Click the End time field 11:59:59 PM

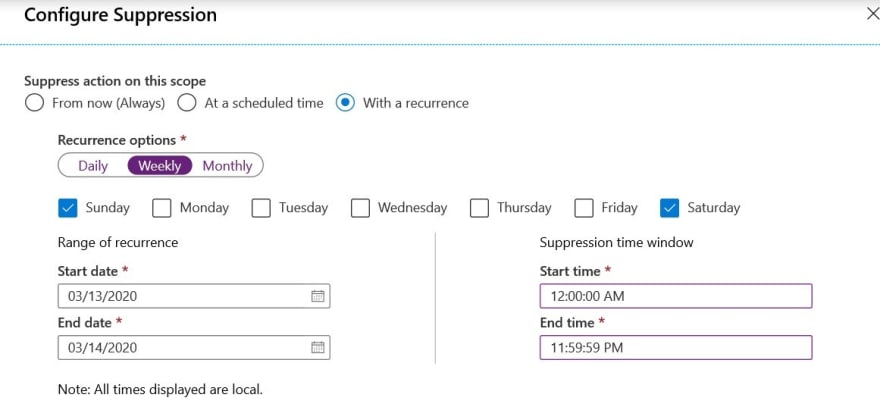pos(676,347)
